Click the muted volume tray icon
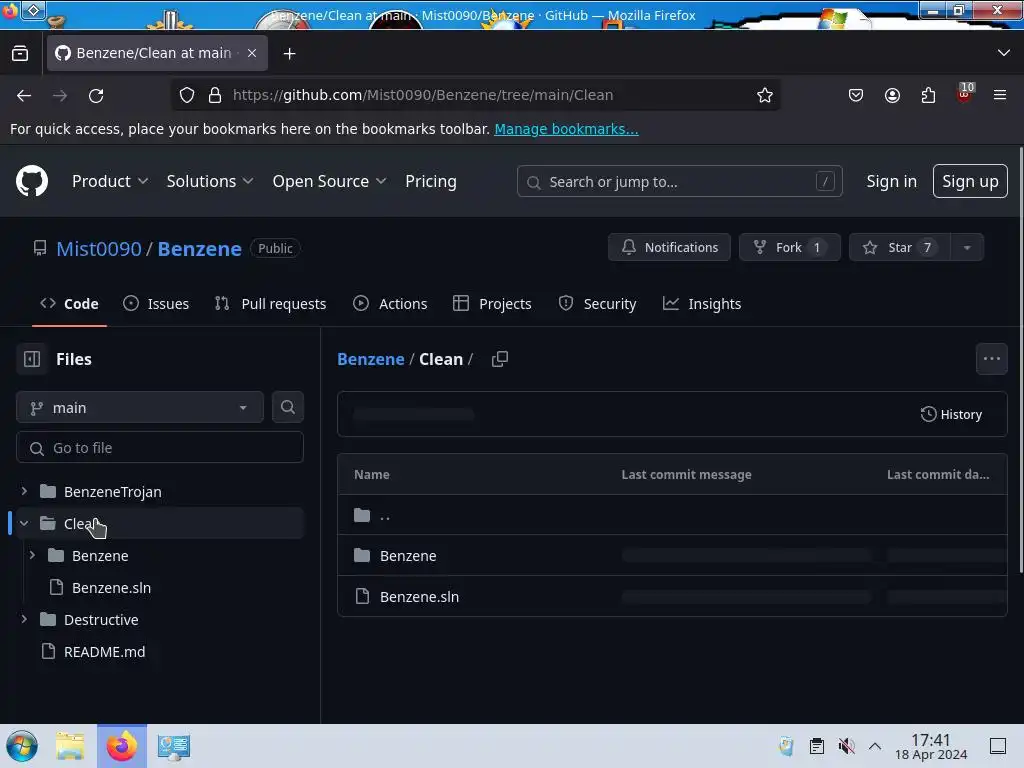 pyautogui.click(x=846, y=746)
